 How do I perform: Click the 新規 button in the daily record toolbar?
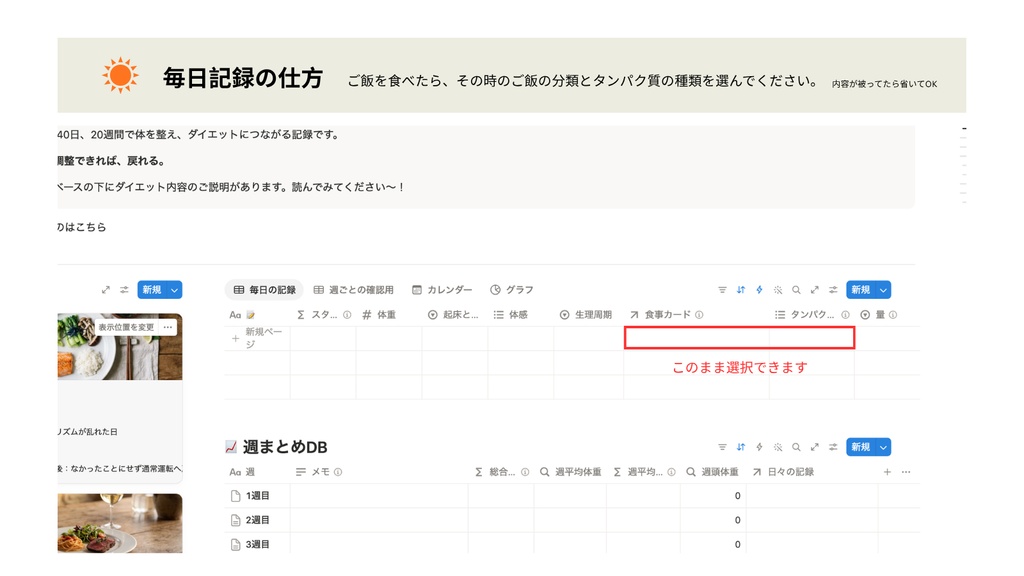pyautogui.click(x=861, y=290)
